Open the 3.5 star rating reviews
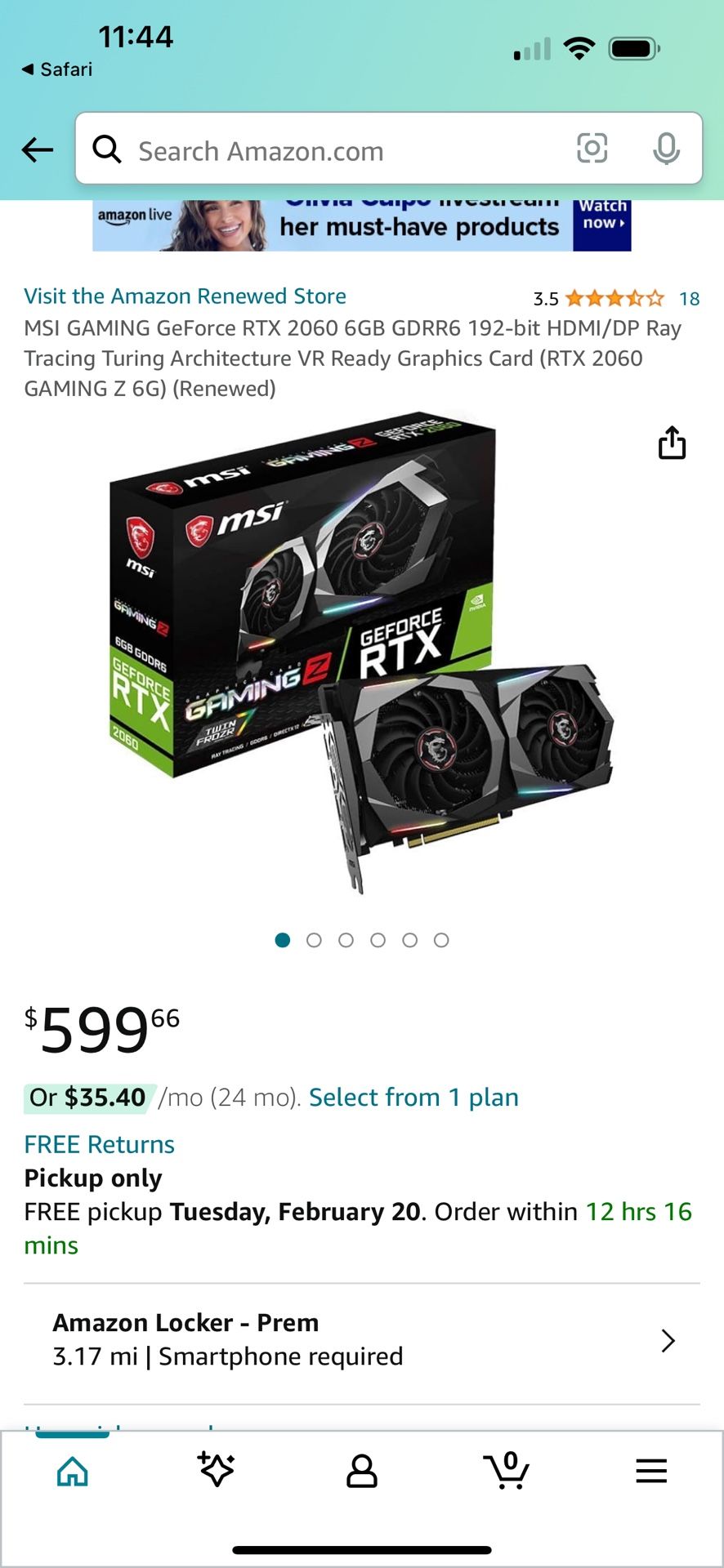This screenshot has height=1568, width=724. click(x=615, y=298)
